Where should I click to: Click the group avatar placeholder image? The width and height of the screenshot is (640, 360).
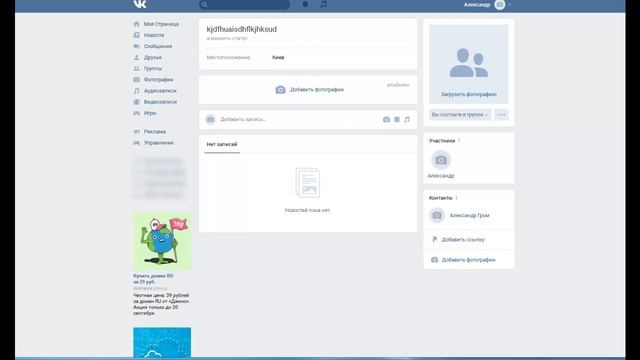[469, 63]
